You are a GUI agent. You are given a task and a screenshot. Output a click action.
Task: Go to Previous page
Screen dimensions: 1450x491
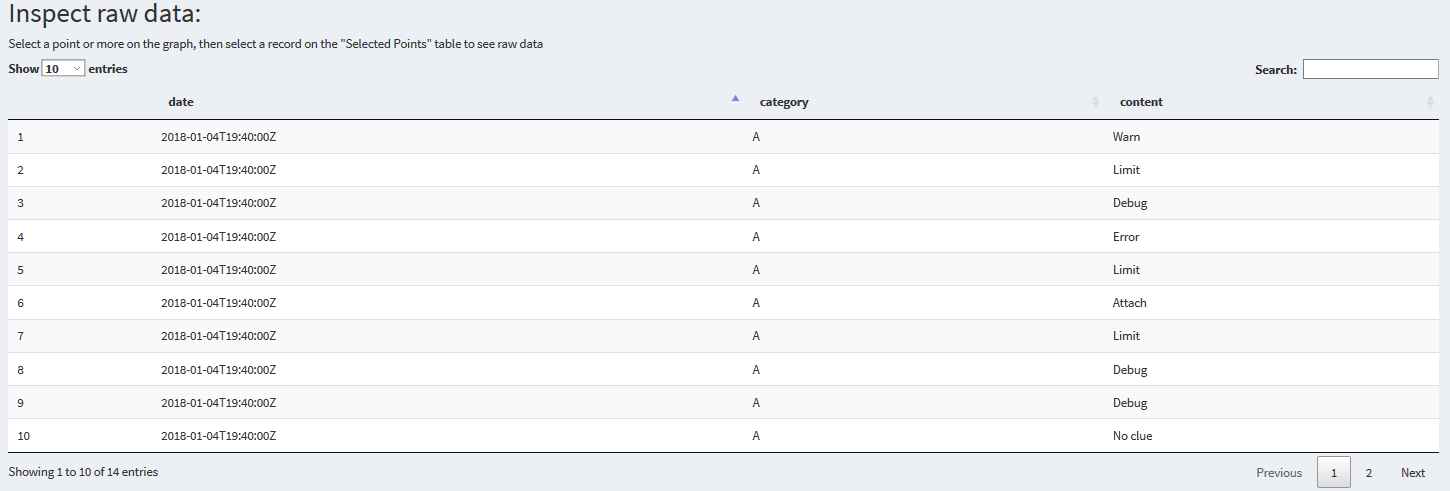tap(1279, 473)
